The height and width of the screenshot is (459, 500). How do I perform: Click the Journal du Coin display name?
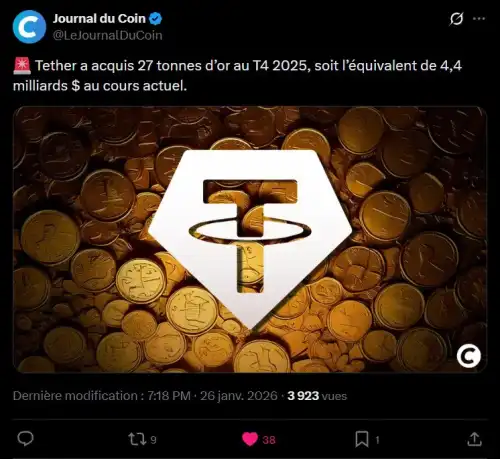pos(99,19)
